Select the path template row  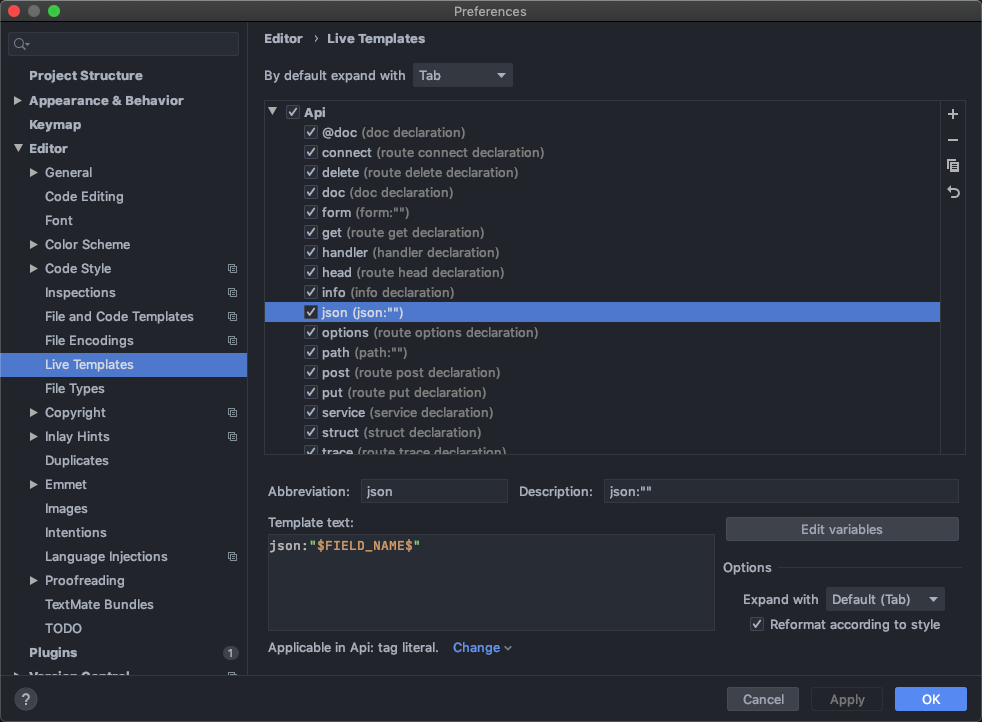(x=602, y=353)
